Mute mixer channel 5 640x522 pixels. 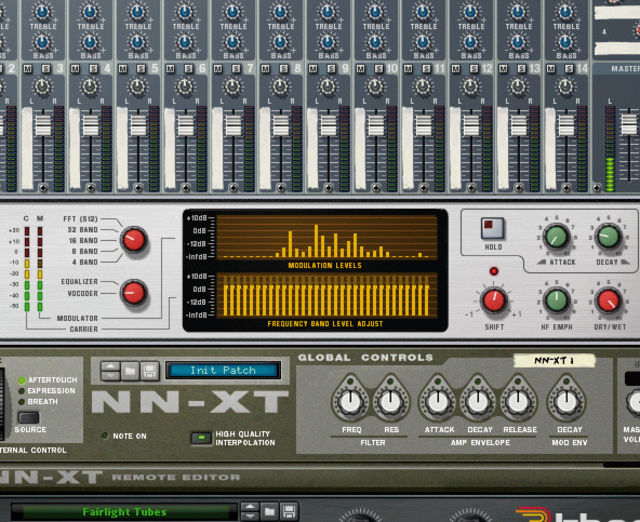[x=123, y=69]
